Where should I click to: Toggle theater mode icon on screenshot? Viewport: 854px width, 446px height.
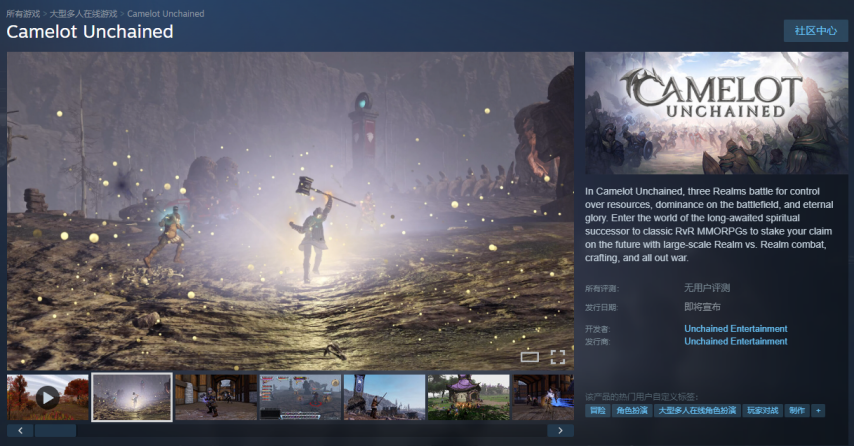click(x=529, y=357)
